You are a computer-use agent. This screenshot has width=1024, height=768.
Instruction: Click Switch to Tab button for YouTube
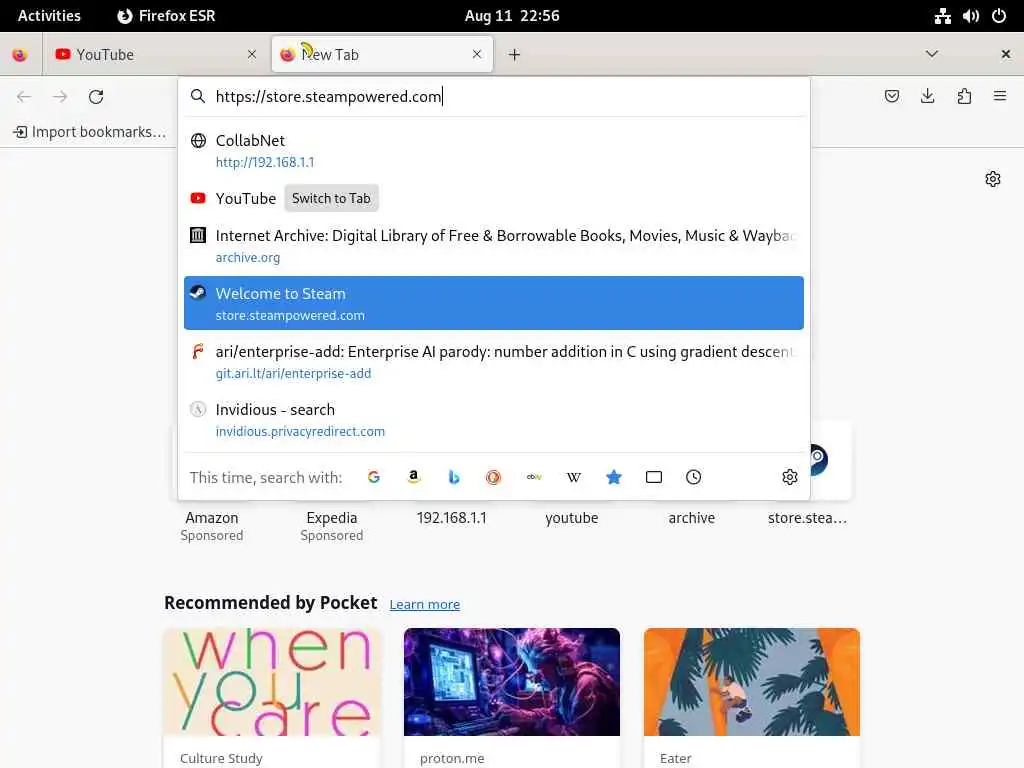tap(331, 199)
